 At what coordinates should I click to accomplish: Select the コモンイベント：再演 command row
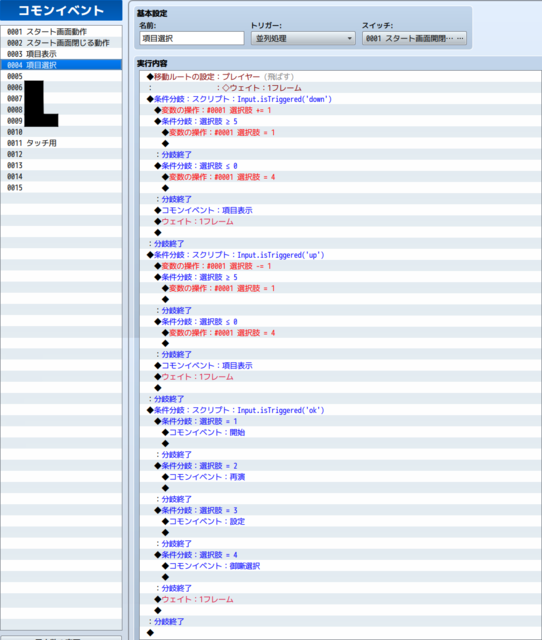click(340, 477)
